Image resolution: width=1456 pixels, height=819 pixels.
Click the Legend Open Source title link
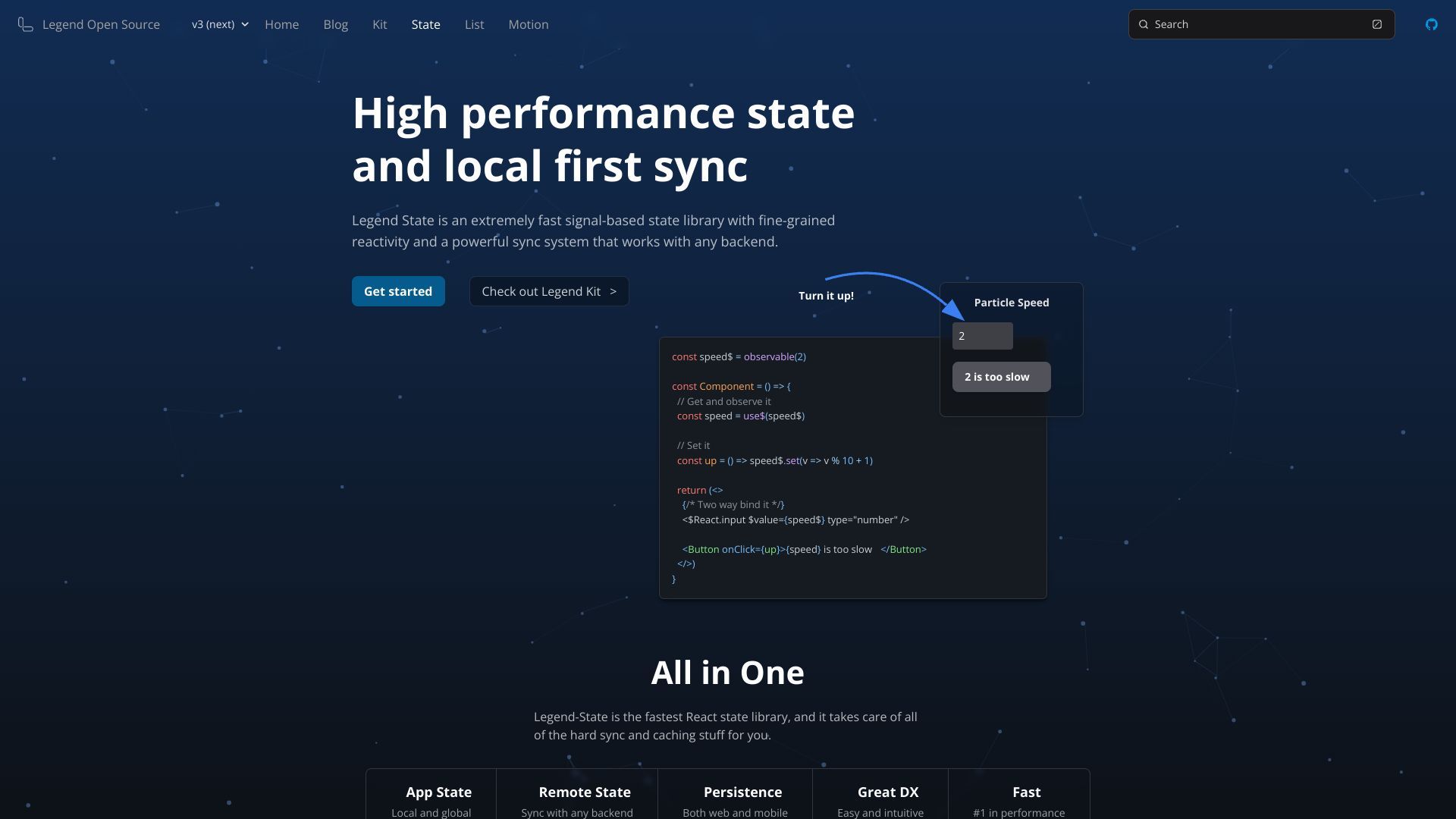click(x=101, y=24)
